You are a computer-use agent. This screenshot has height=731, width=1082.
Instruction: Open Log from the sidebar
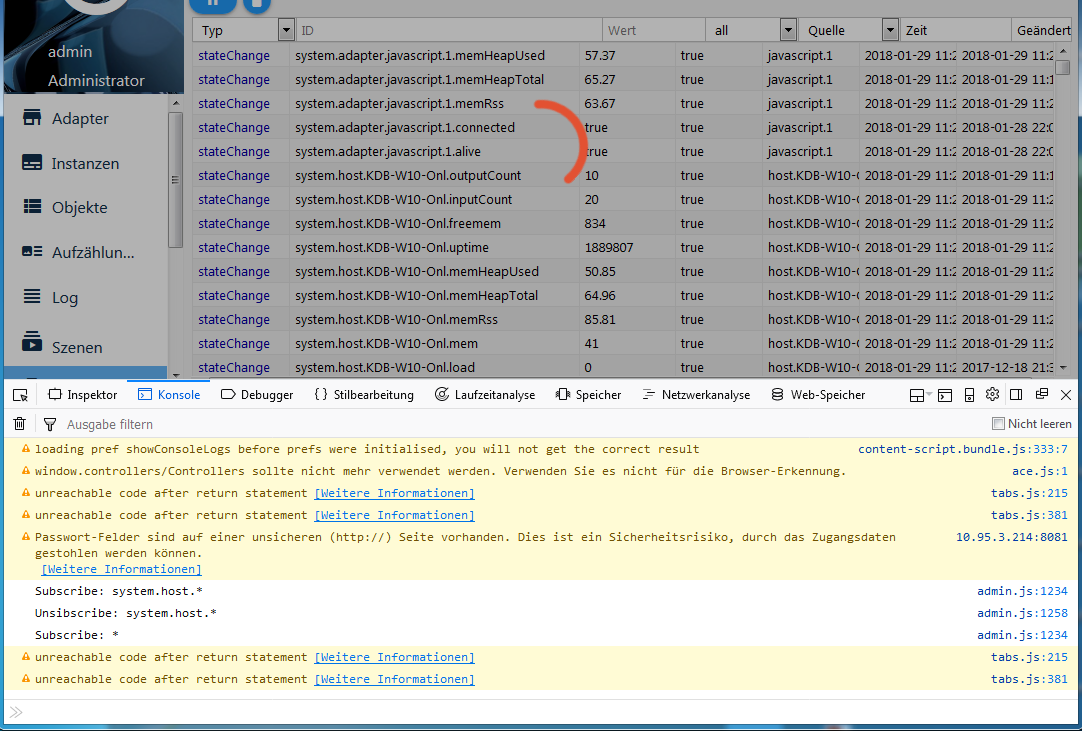point(65,297)
